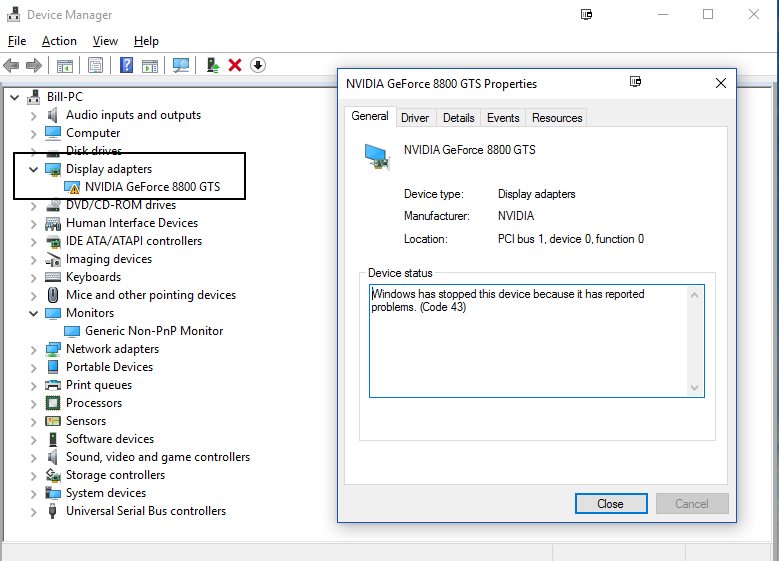
Task: Click the Device status scrollbar down arrow
Action: click(x=695, y=388)
